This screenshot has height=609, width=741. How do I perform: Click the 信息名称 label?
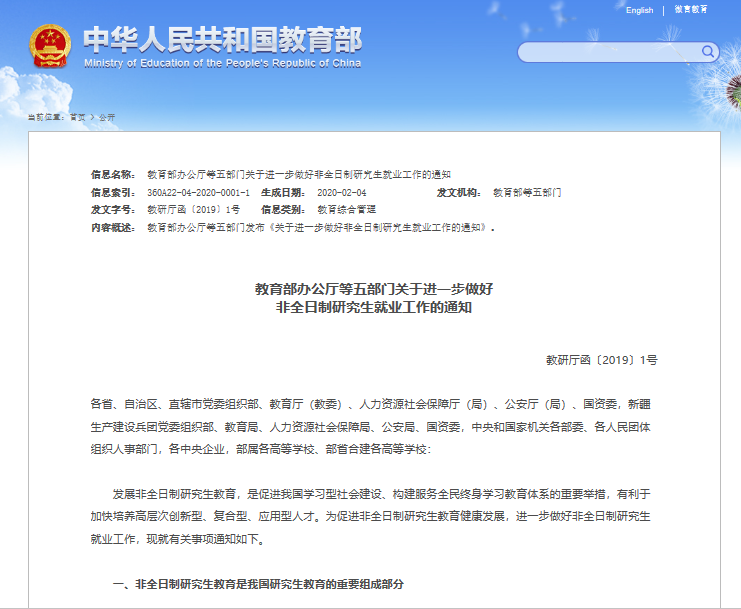coord(113,175)
